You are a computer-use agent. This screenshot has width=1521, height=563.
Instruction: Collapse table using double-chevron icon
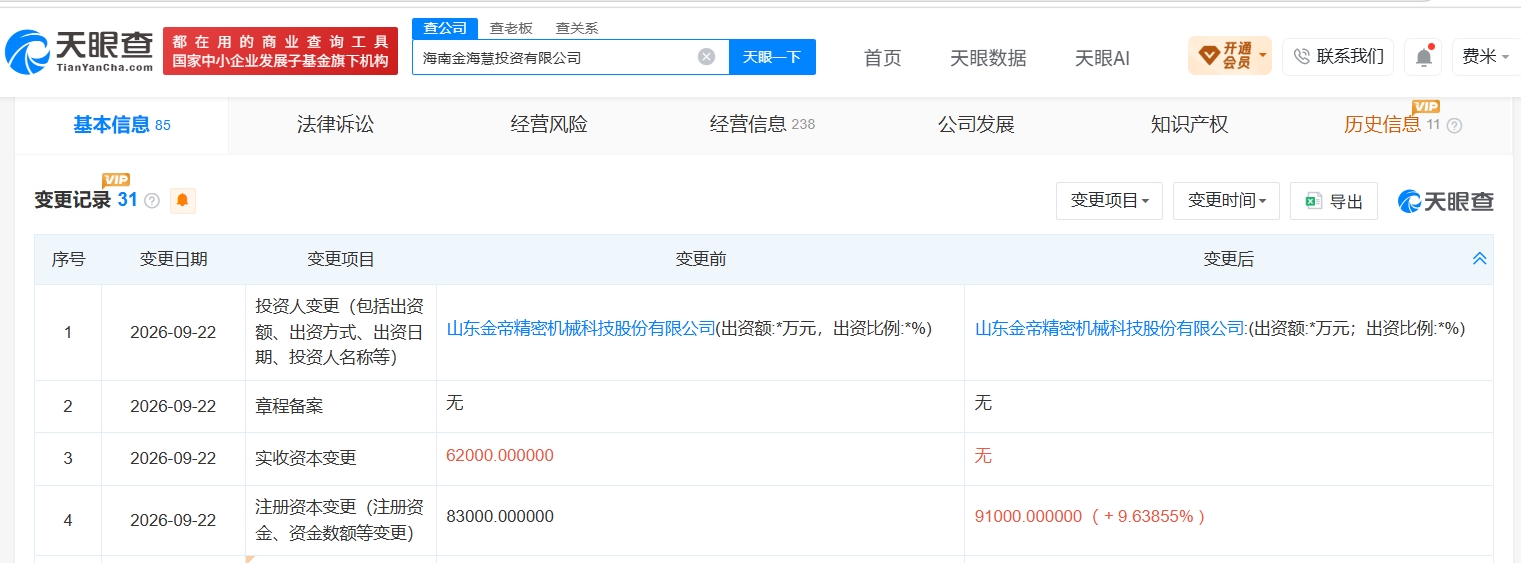(x=1480, y=259)
